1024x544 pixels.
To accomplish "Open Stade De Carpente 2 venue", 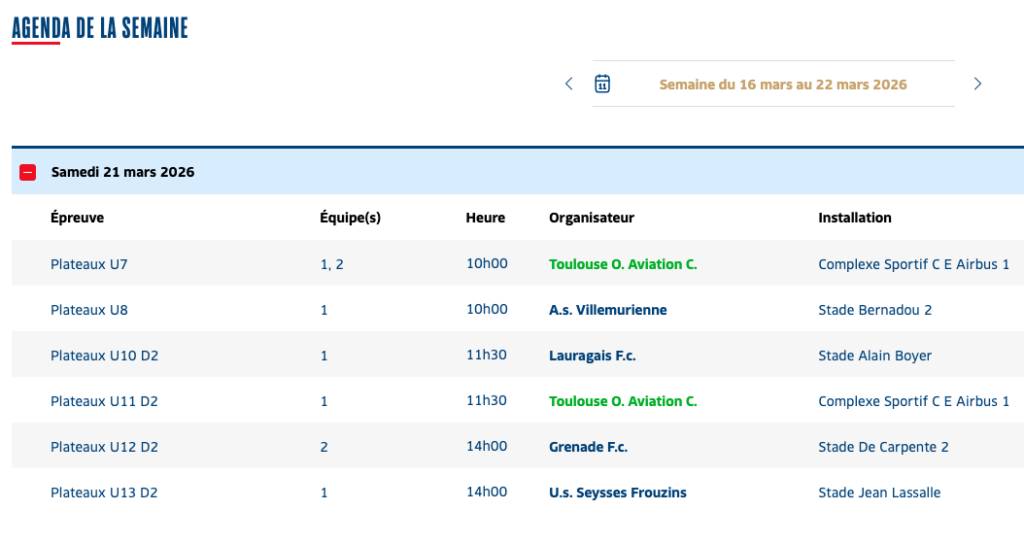I will (x=883, y=447).
